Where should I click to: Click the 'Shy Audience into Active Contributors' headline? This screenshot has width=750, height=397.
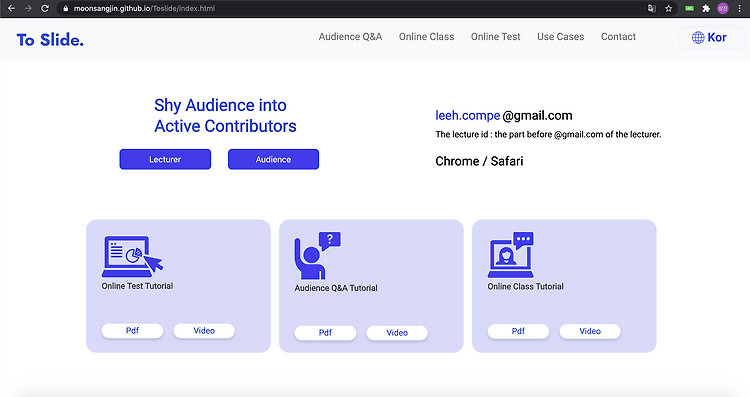225,116
